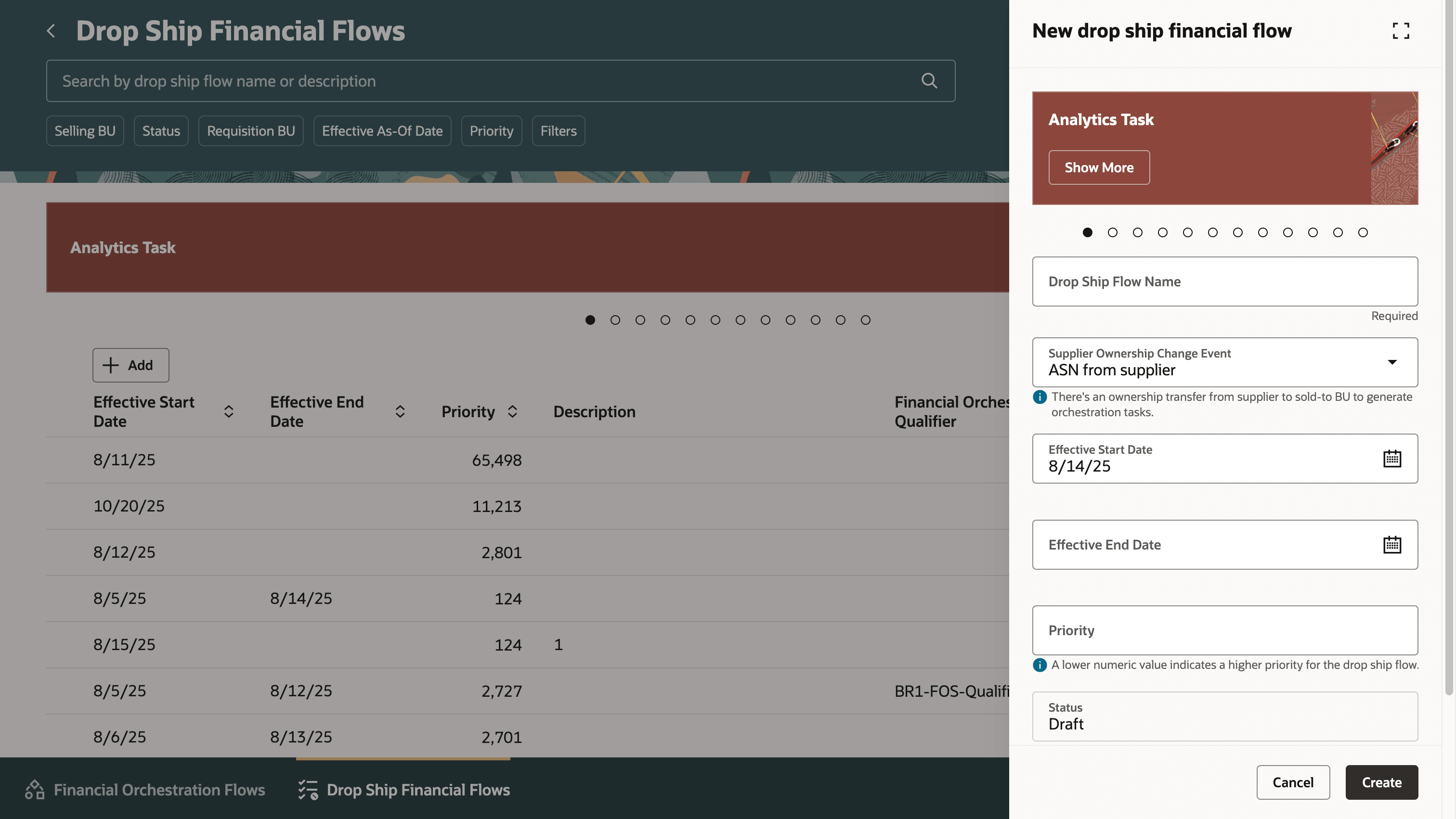The image size is (1456, 819).
Task: Expand side panel to full screen
Action: click(1400, 30)
